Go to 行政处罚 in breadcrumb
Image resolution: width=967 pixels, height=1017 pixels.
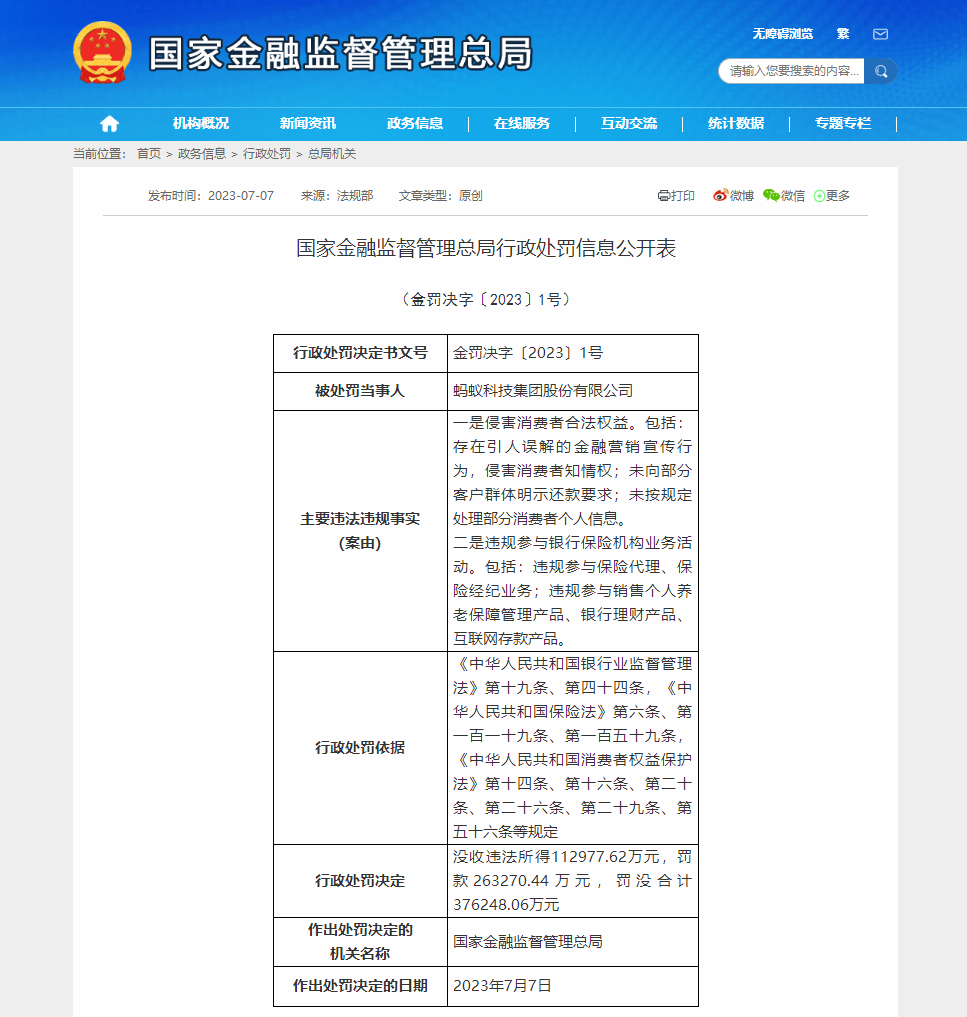(267, 154)
